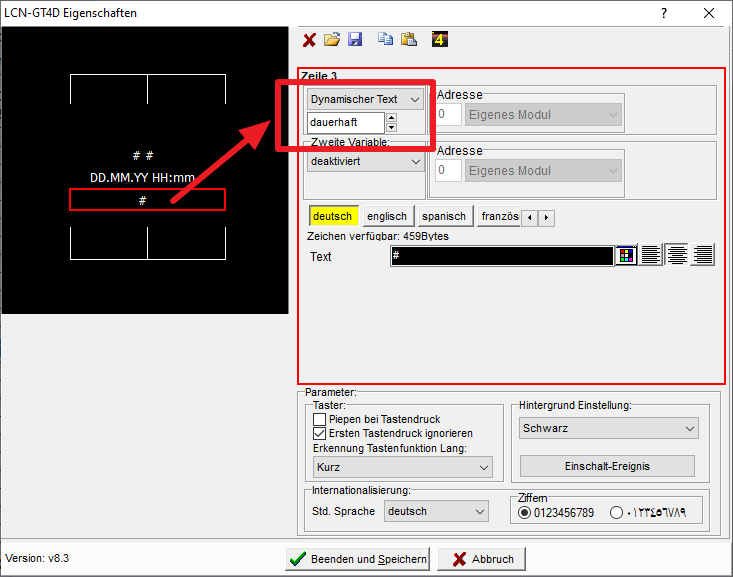This screenshot has width=733, height=577.
Task: Switch to the deutsch language tab
Action: coord(333,216)
